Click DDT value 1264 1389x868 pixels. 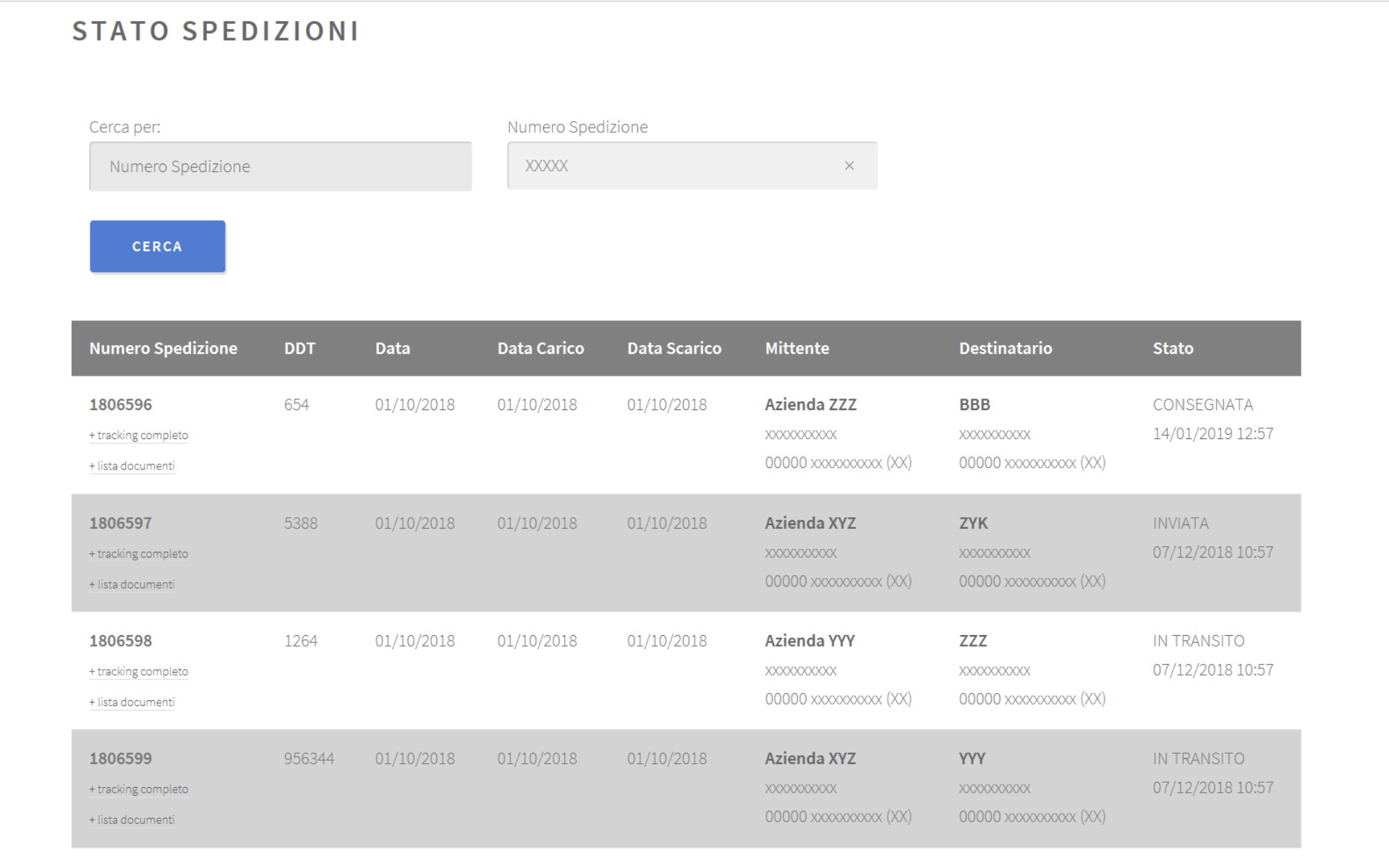point(301,642)
